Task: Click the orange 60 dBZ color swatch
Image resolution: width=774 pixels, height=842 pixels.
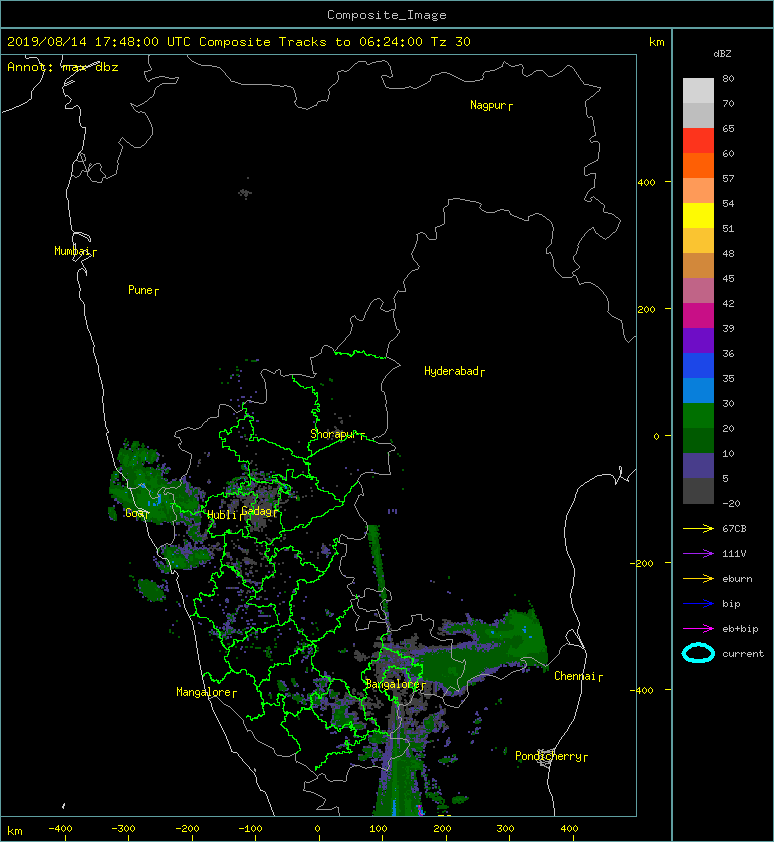Action: point(698,165)
